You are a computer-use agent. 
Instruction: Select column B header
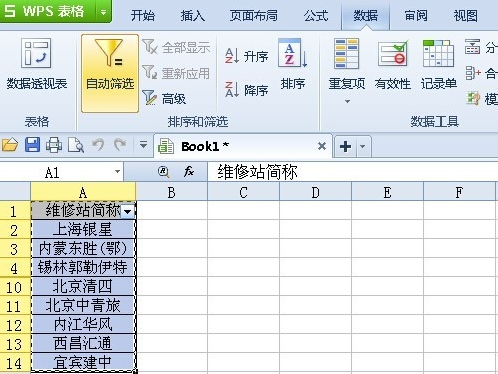(x=171, y=192)
